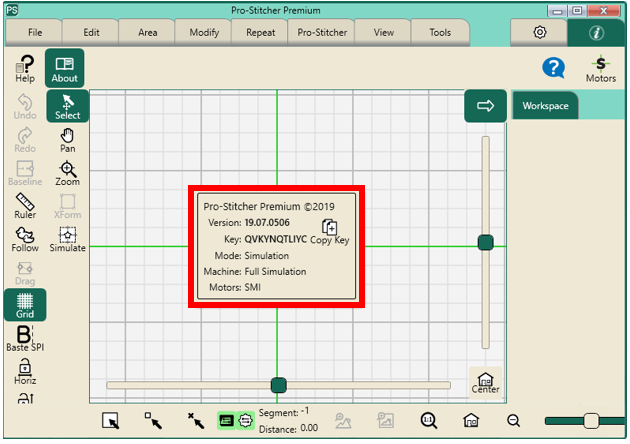This screenshot has height=444, width=630.
Task: Open the Motors status indicator
Action: point(600,69)
